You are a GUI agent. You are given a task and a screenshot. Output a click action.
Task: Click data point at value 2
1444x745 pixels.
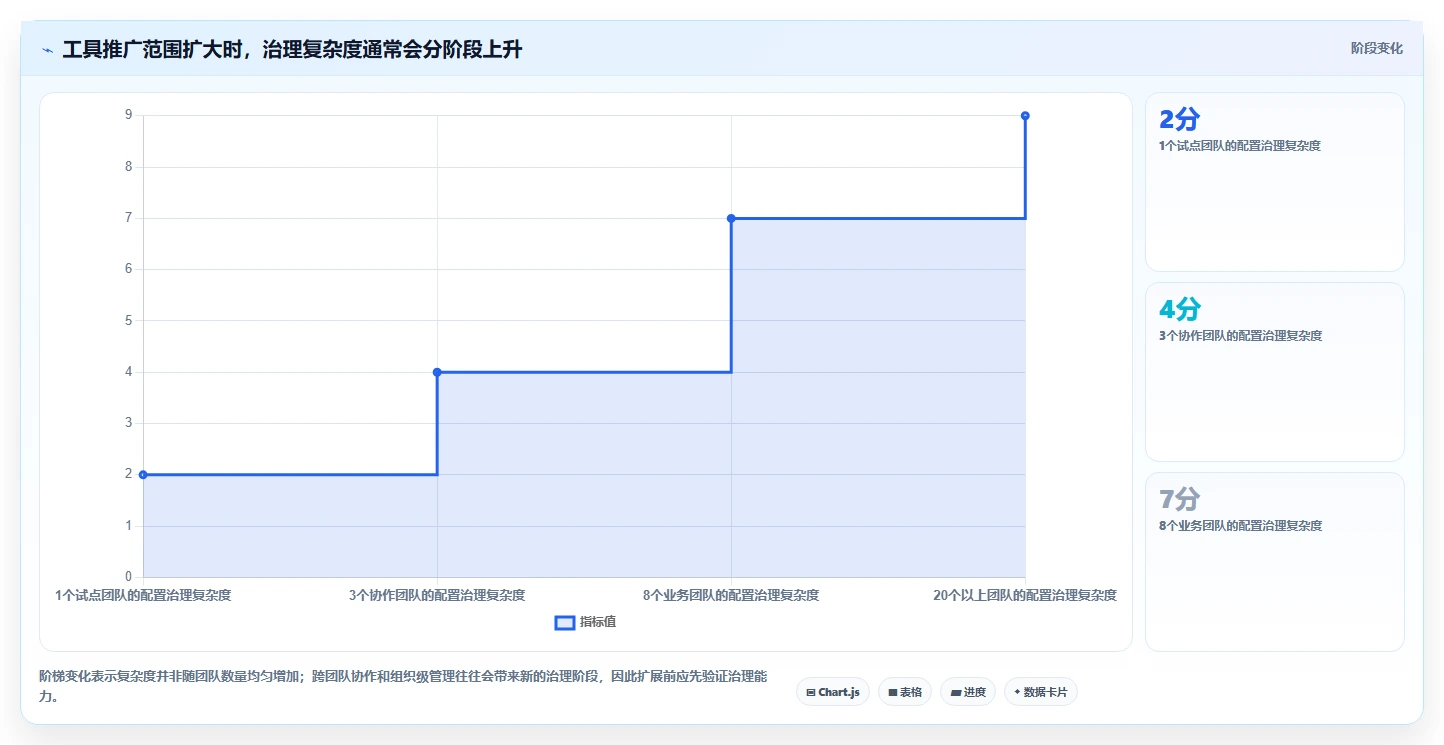click(x=143, y=474)
